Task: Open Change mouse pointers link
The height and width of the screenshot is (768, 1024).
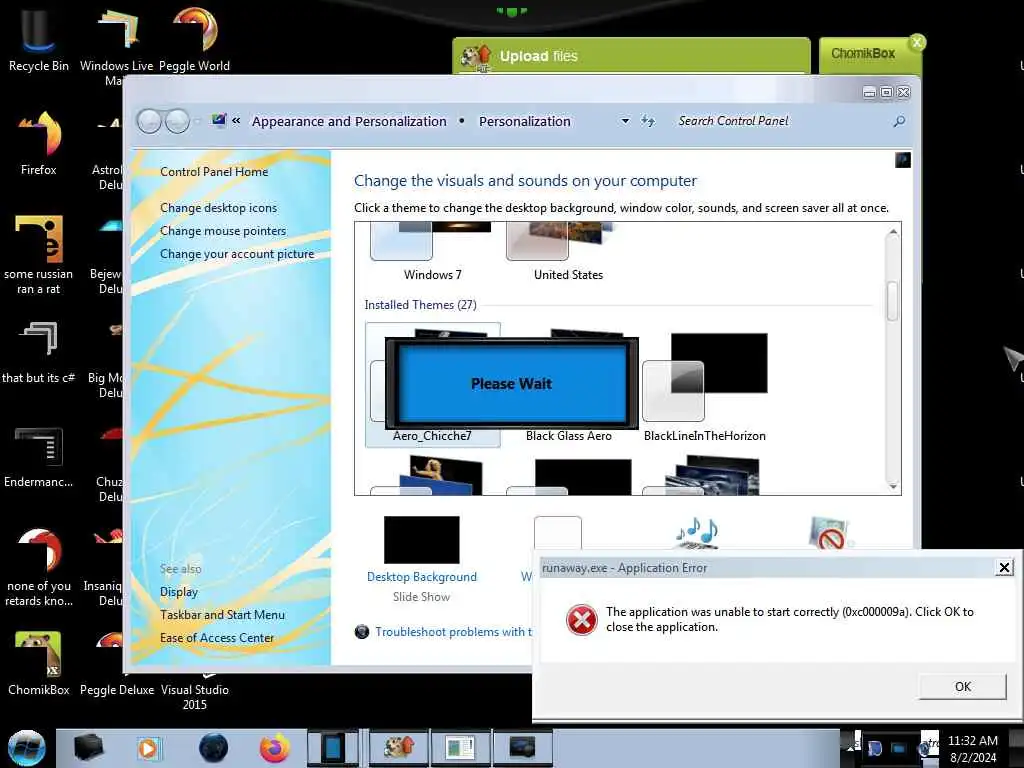Action: coord(223,231)
